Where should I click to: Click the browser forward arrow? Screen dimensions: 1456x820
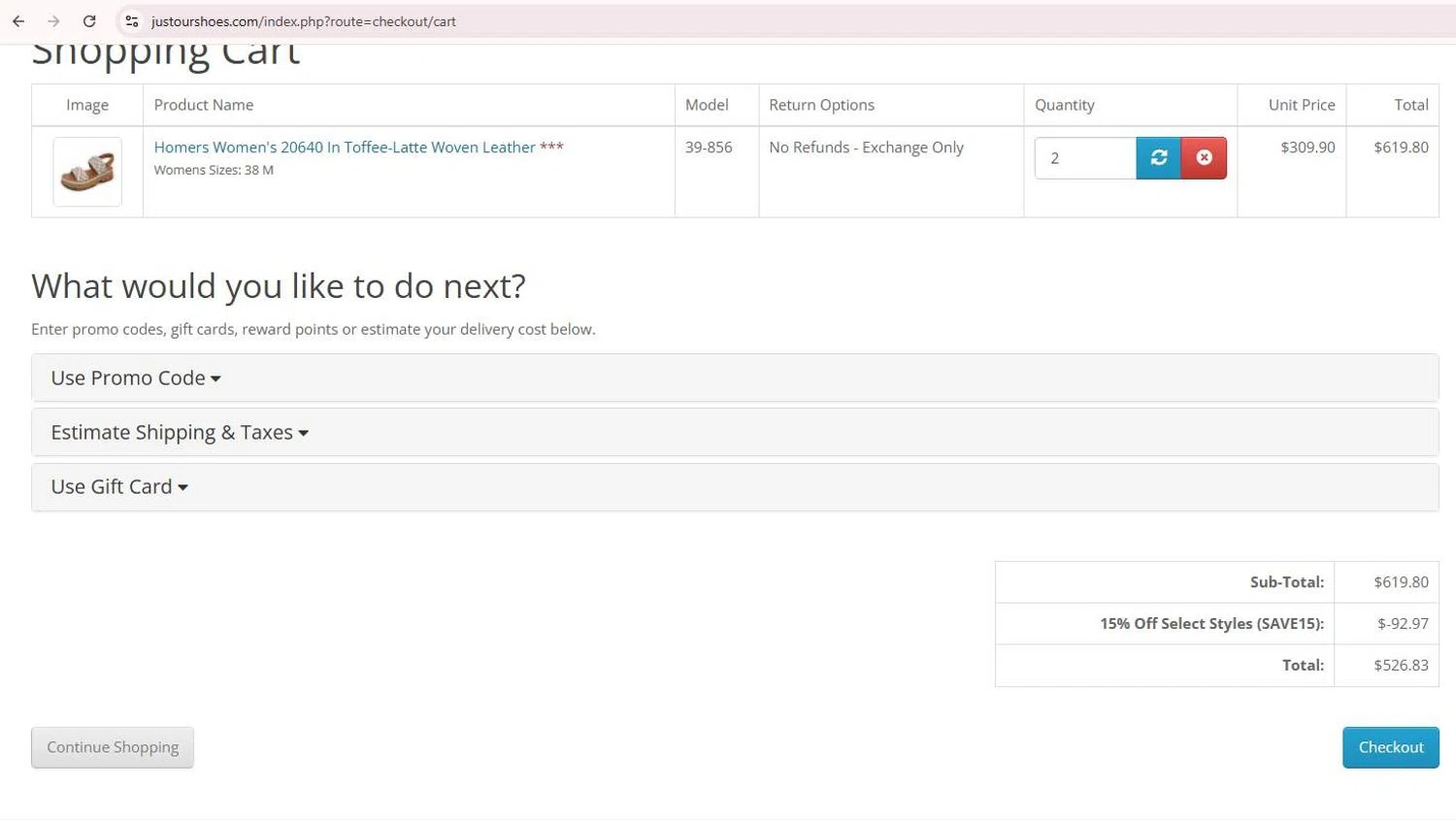click(53, 21)
